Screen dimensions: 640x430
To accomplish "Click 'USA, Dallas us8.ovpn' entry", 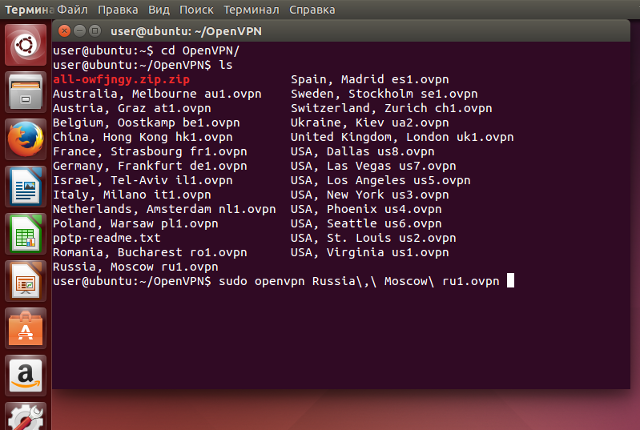I will pos(362,151).
